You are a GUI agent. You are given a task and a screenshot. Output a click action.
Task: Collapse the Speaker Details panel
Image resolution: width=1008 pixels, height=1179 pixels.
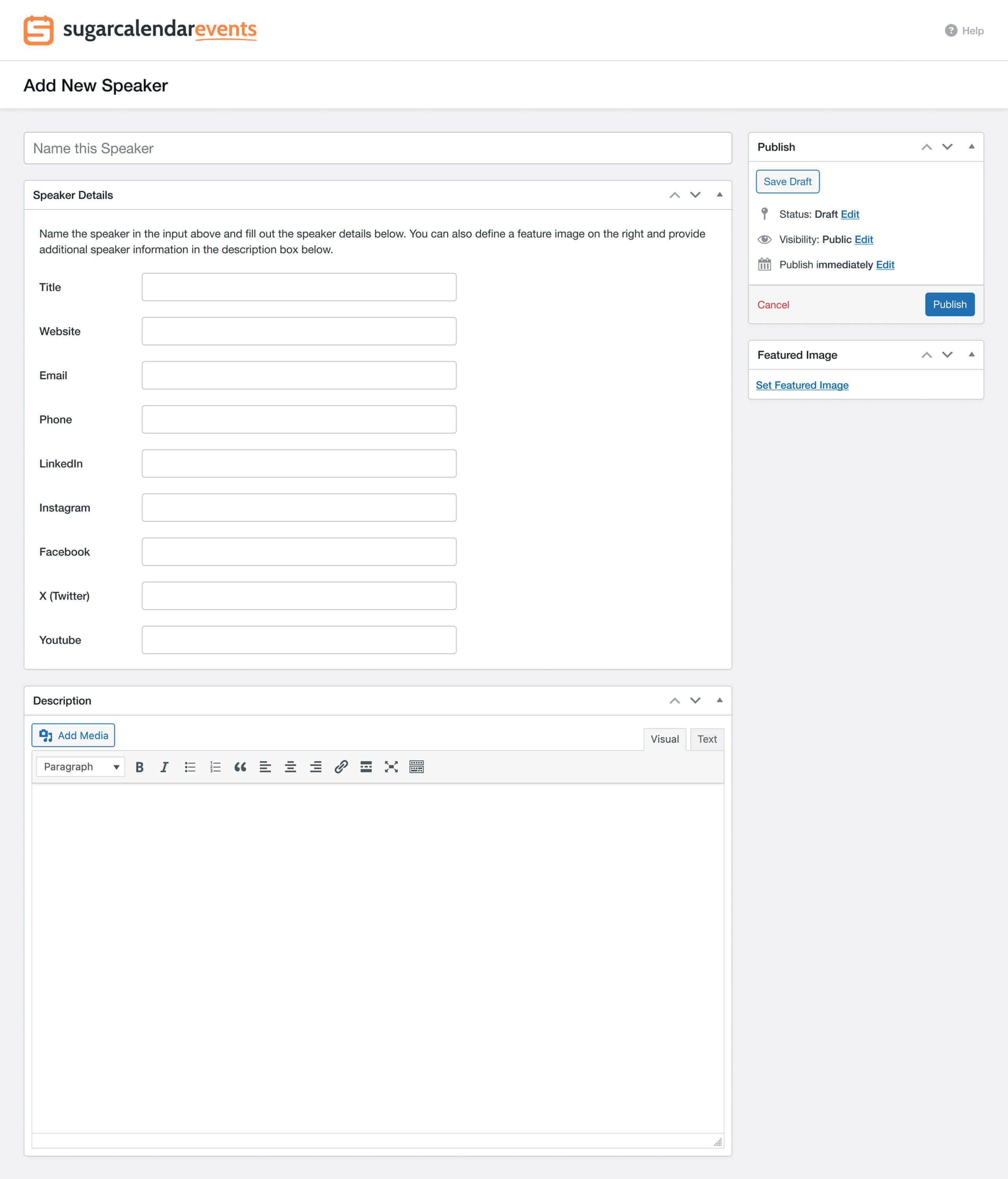pyautogui.click(x=719, y=195)
